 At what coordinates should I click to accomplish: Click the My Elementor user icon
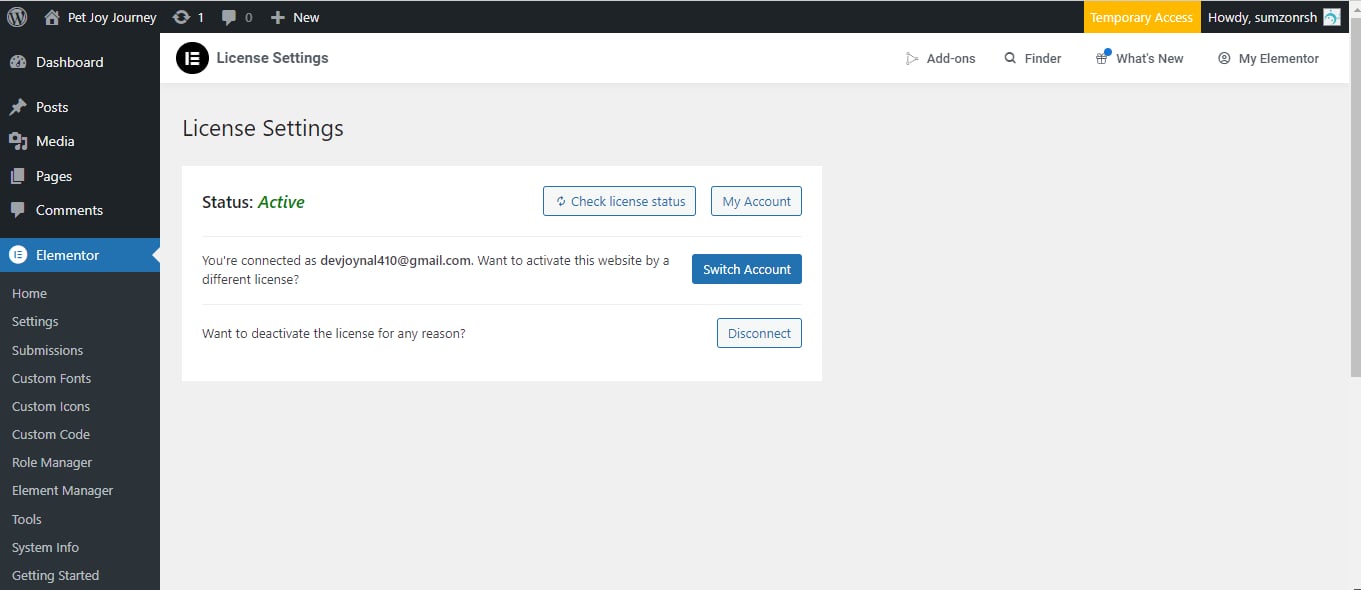pyautogui.click(x=1224, y=58)
